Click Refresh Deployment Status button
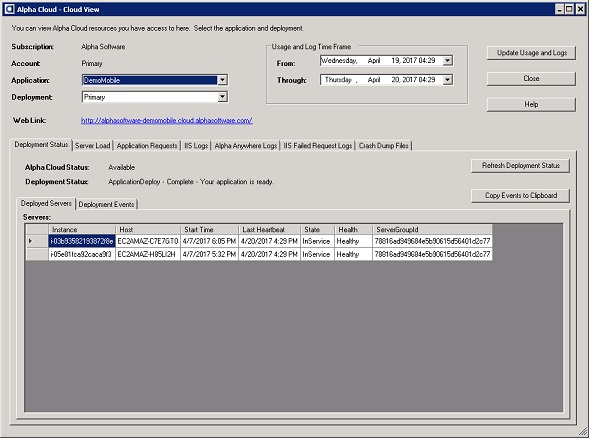This screenshot has width=589, height=438. [521, 166]
